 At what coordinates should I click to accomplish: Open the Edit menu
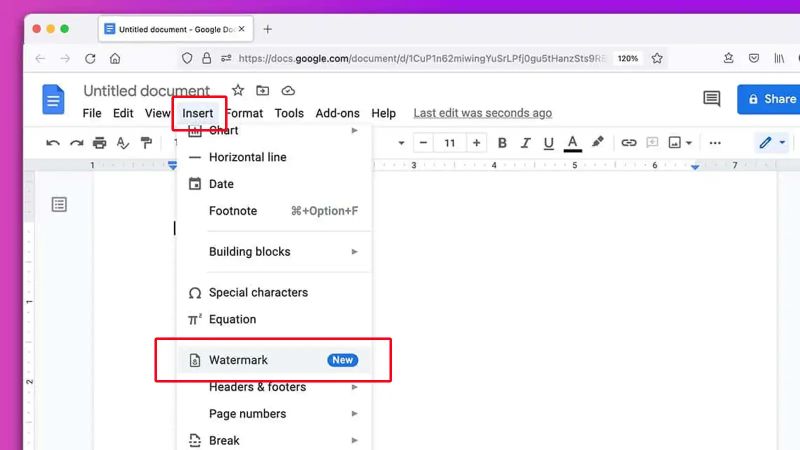(123, 113)
